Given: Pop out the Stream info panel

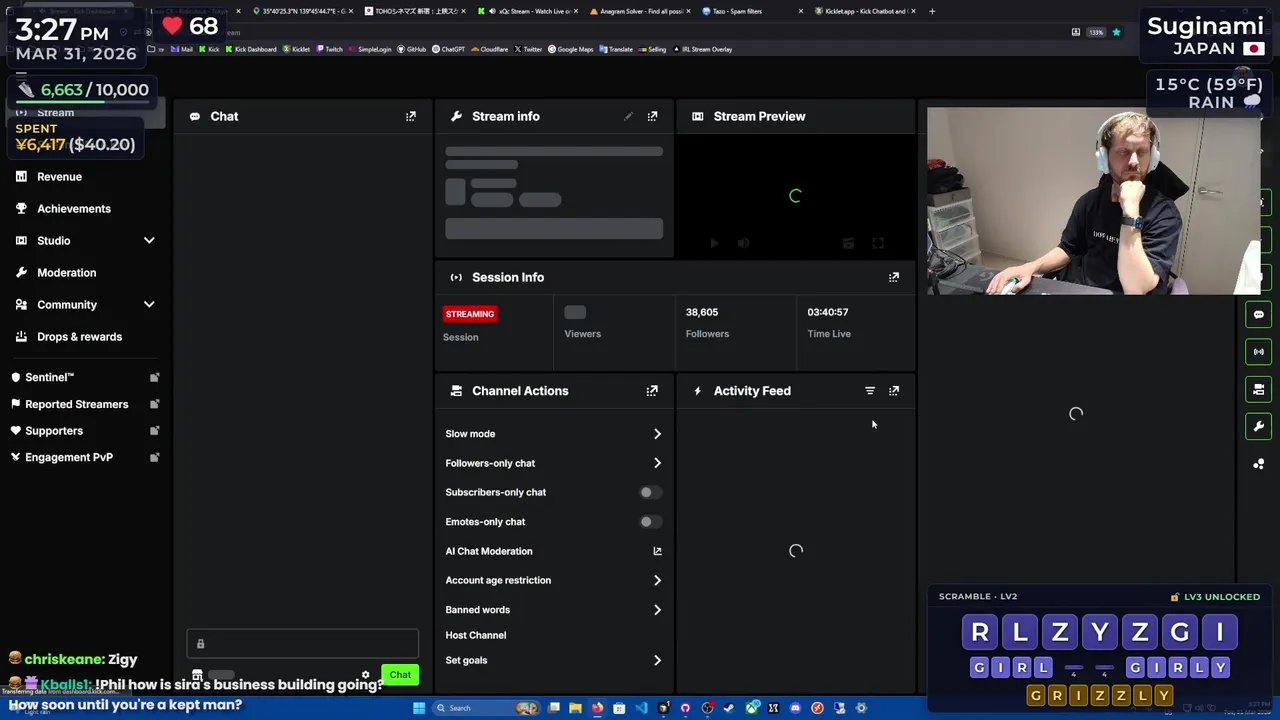Looking at the screenshot, I should click(652, 116).
